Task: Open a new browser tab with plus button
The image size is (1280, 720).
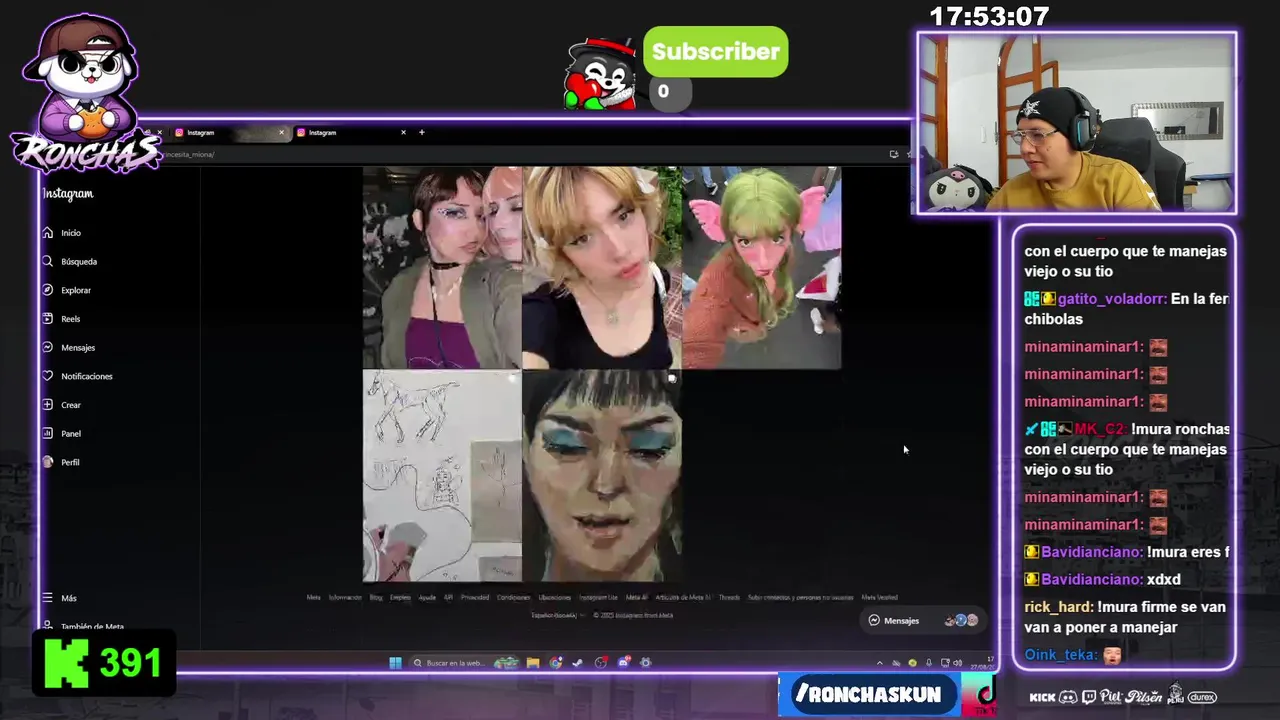Action: pyautogui.click(x=421, y=132)
